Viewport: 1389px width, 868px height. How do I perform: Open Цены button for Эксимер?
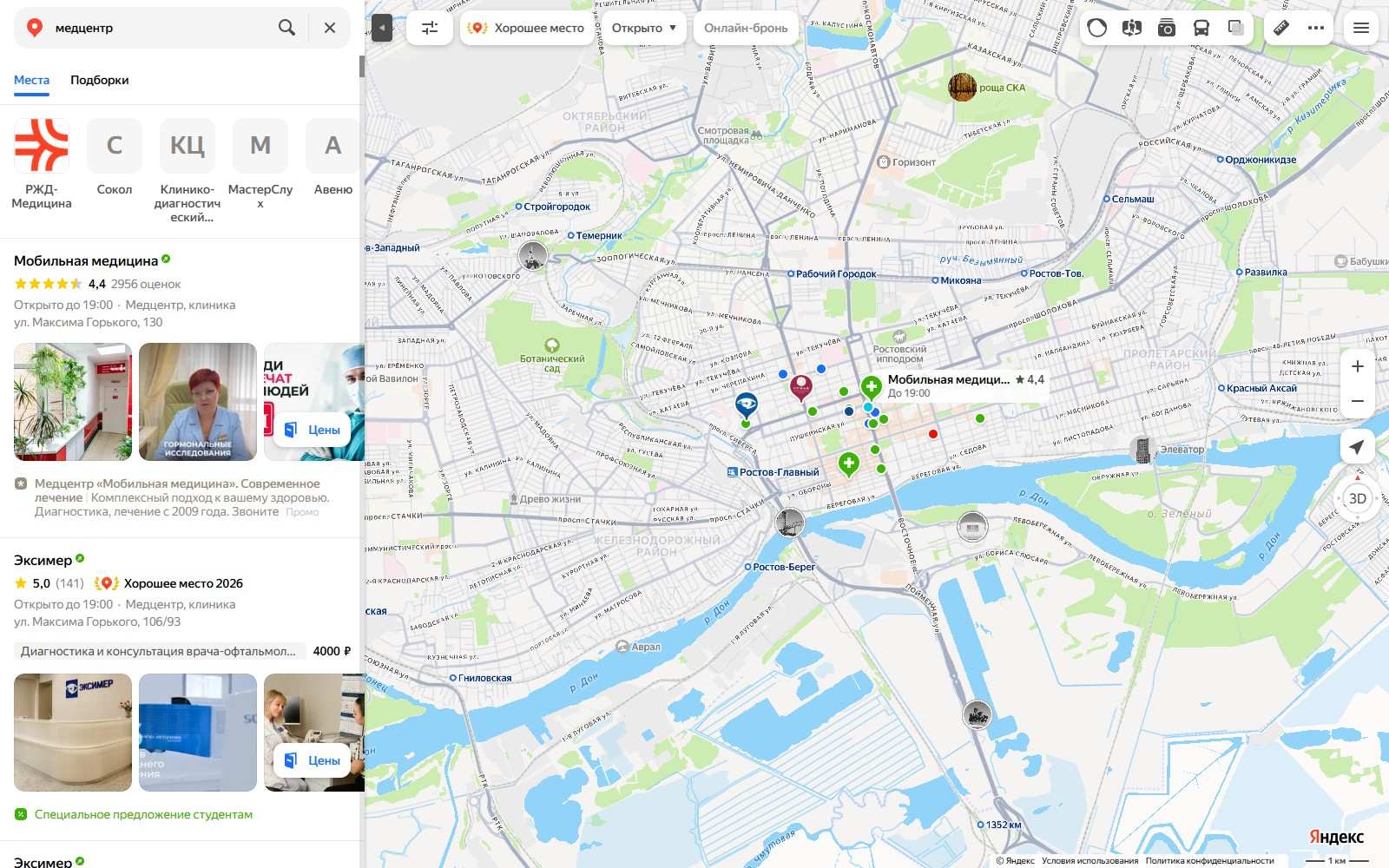point(313,760)
